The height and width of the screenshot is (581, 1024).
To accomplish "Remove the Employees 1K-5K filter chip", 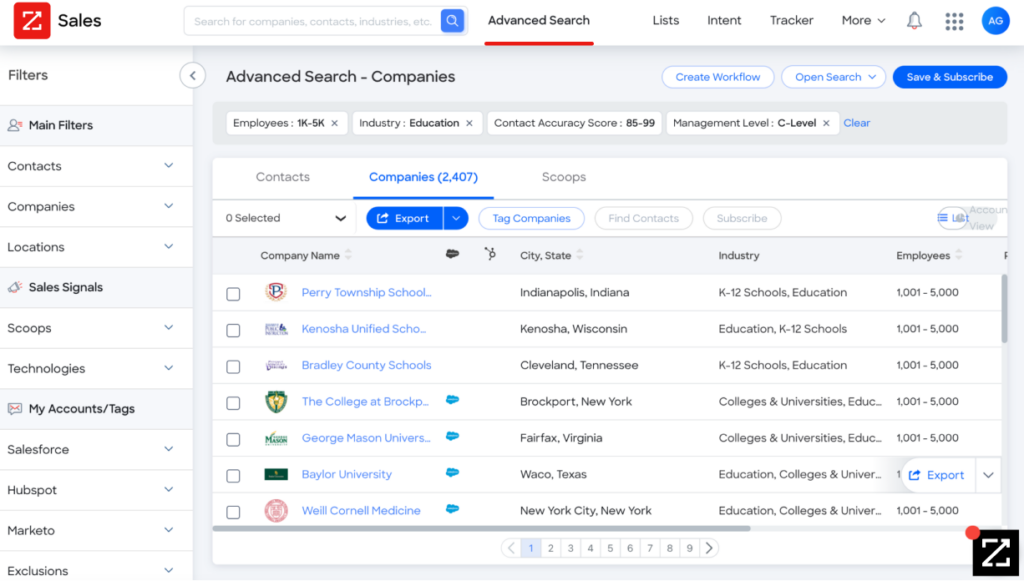I will coord(334,123).
